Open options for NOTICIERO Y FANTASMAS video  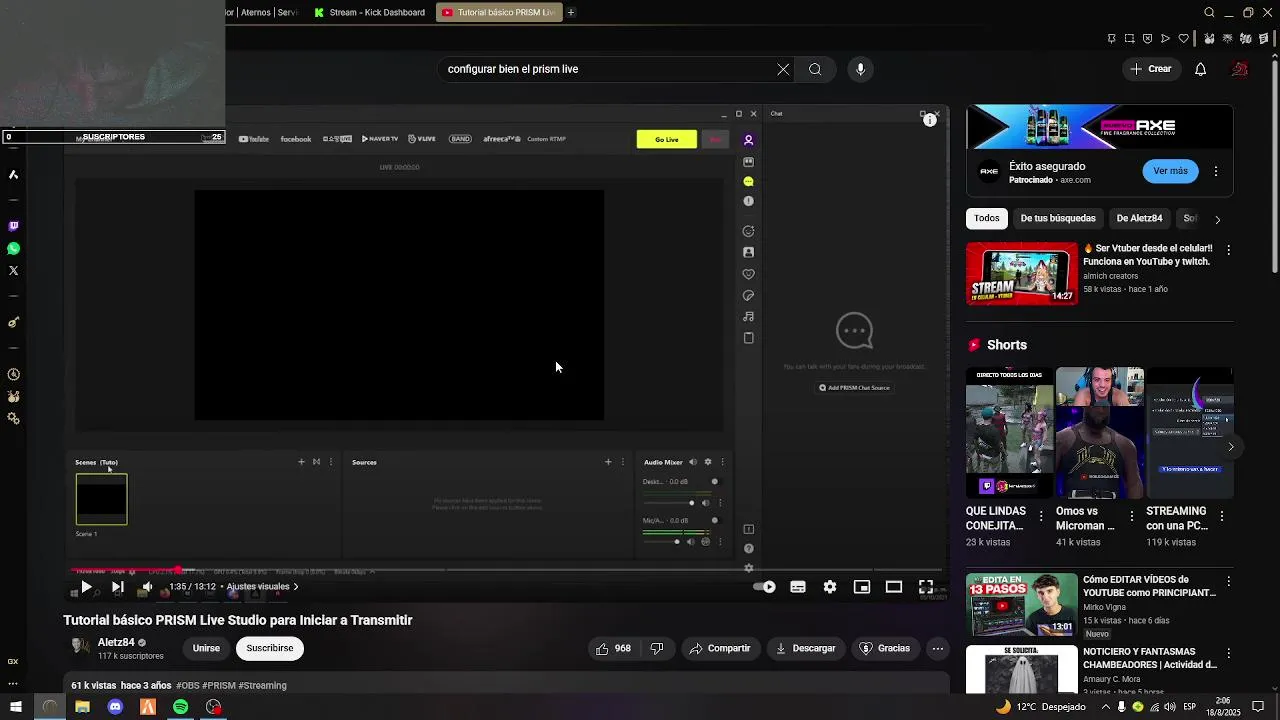[1228, 653]
